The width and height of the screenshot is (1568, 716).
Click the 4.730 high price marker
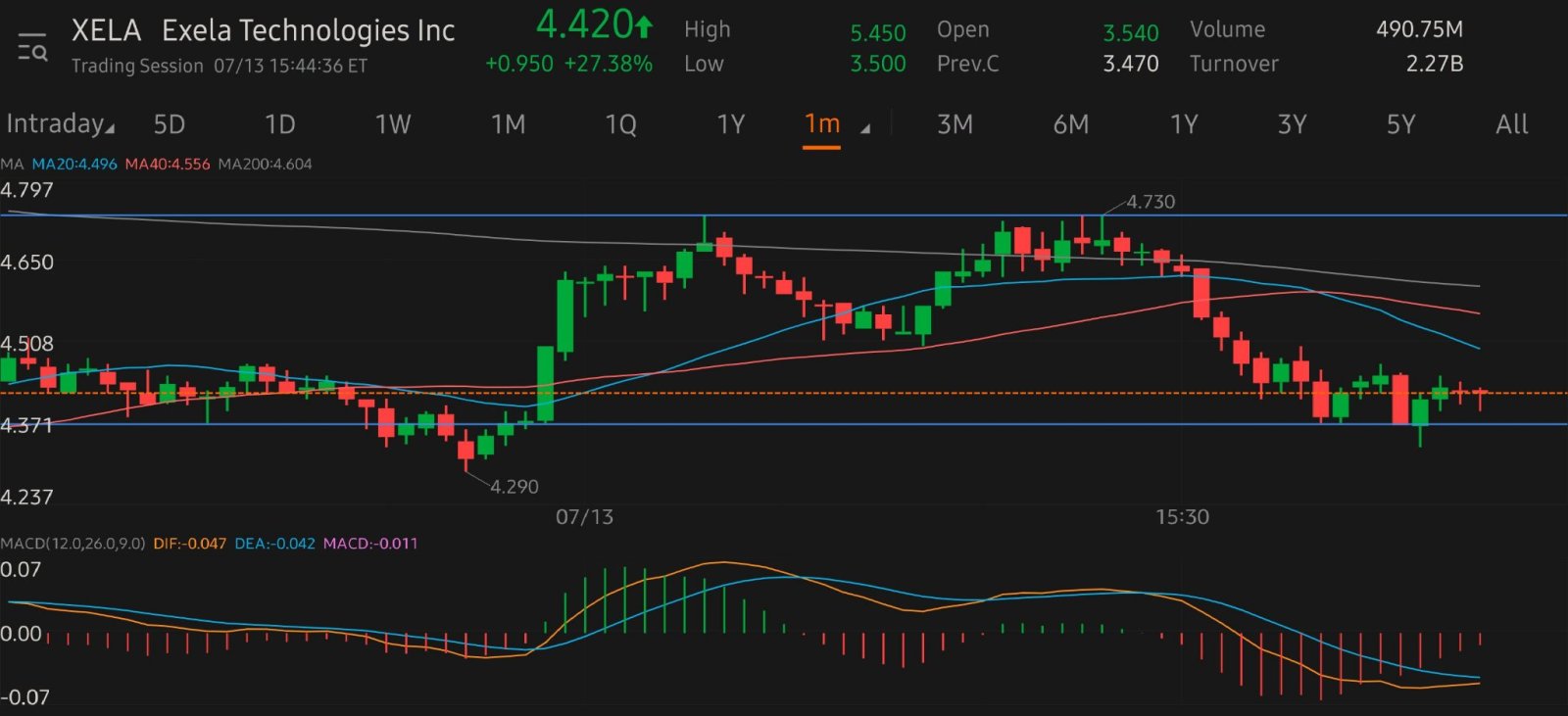coord(1151,202)
